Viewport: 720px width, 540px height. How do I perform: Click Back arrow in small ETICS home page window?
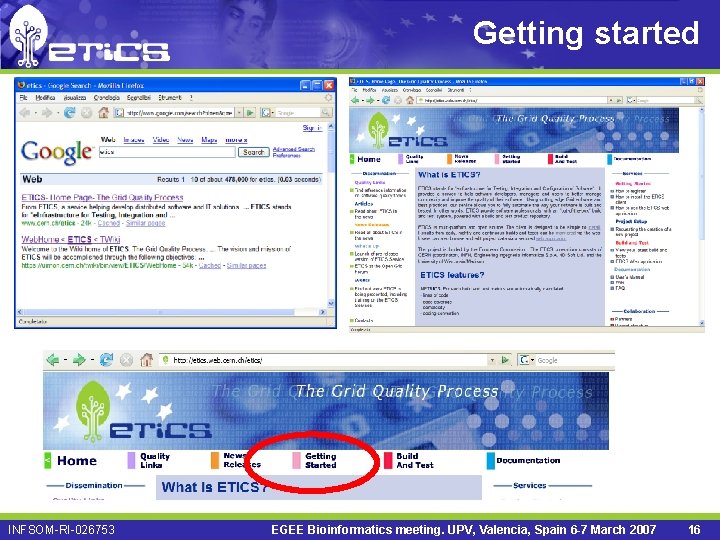click(x=355, y=100)
